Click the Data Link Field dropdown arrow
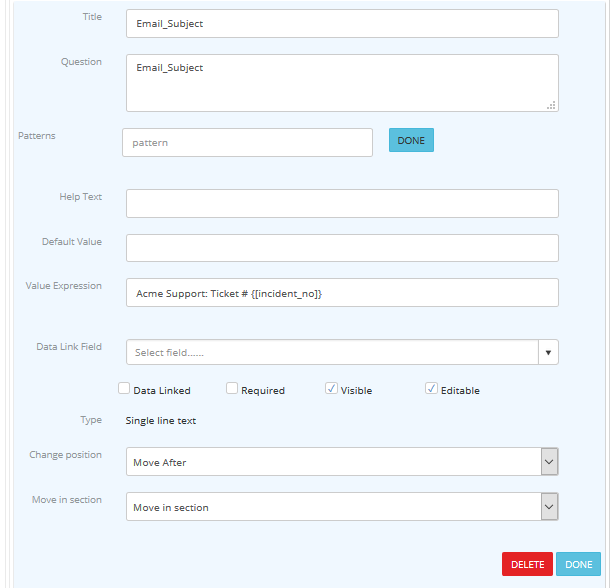Image resolution: width=612 pixels, height=588 pixels. click(x=548, y=352)
